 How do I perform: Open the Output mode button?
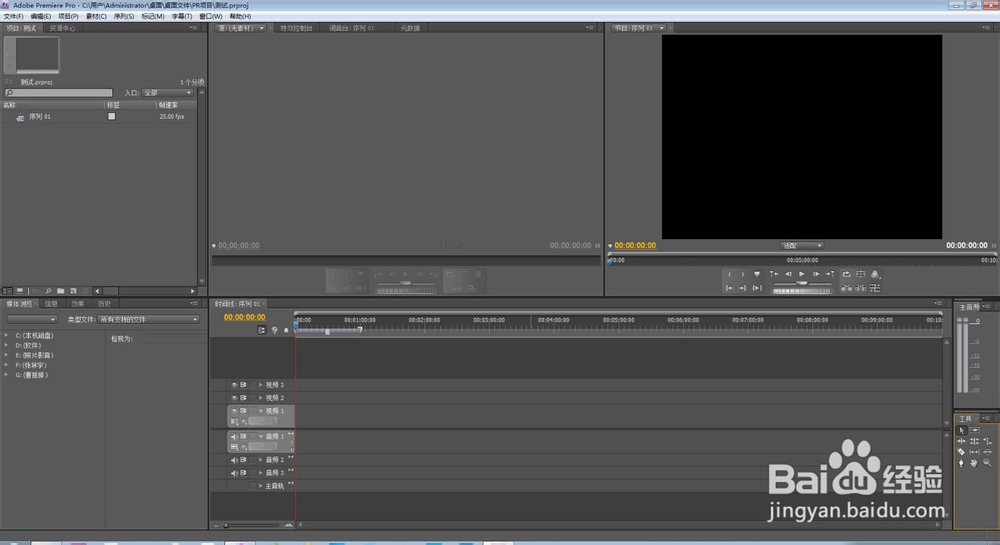point(875,274)
